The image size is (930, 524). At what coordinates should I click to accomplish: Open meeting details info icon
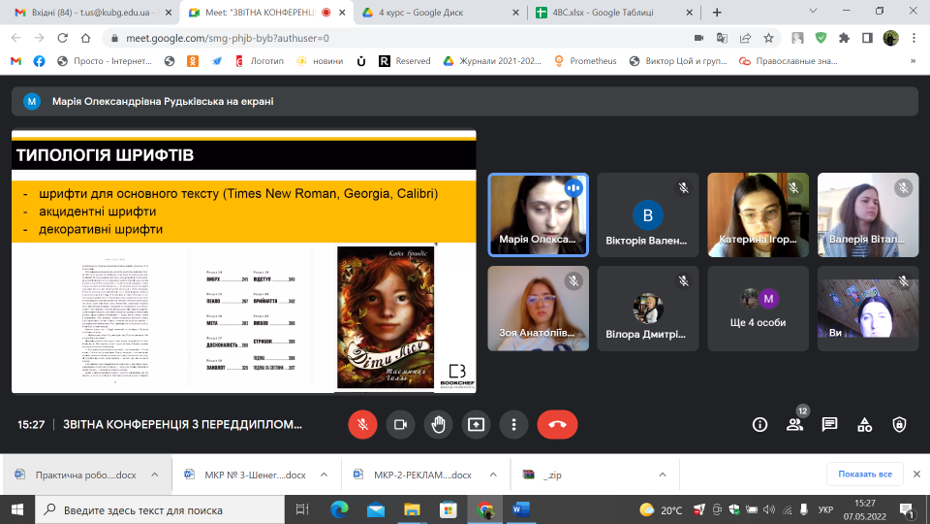pos(760,424)
